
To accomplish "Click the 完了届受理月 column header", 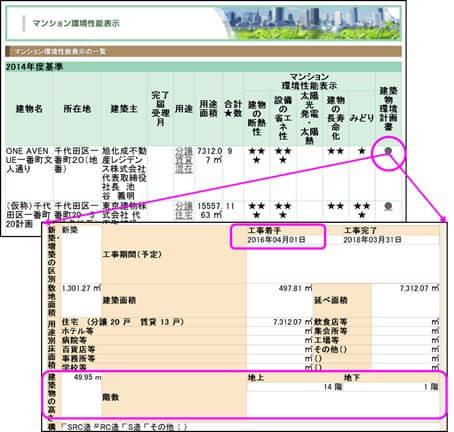I will pyautogui.click(x=160, y=109).
